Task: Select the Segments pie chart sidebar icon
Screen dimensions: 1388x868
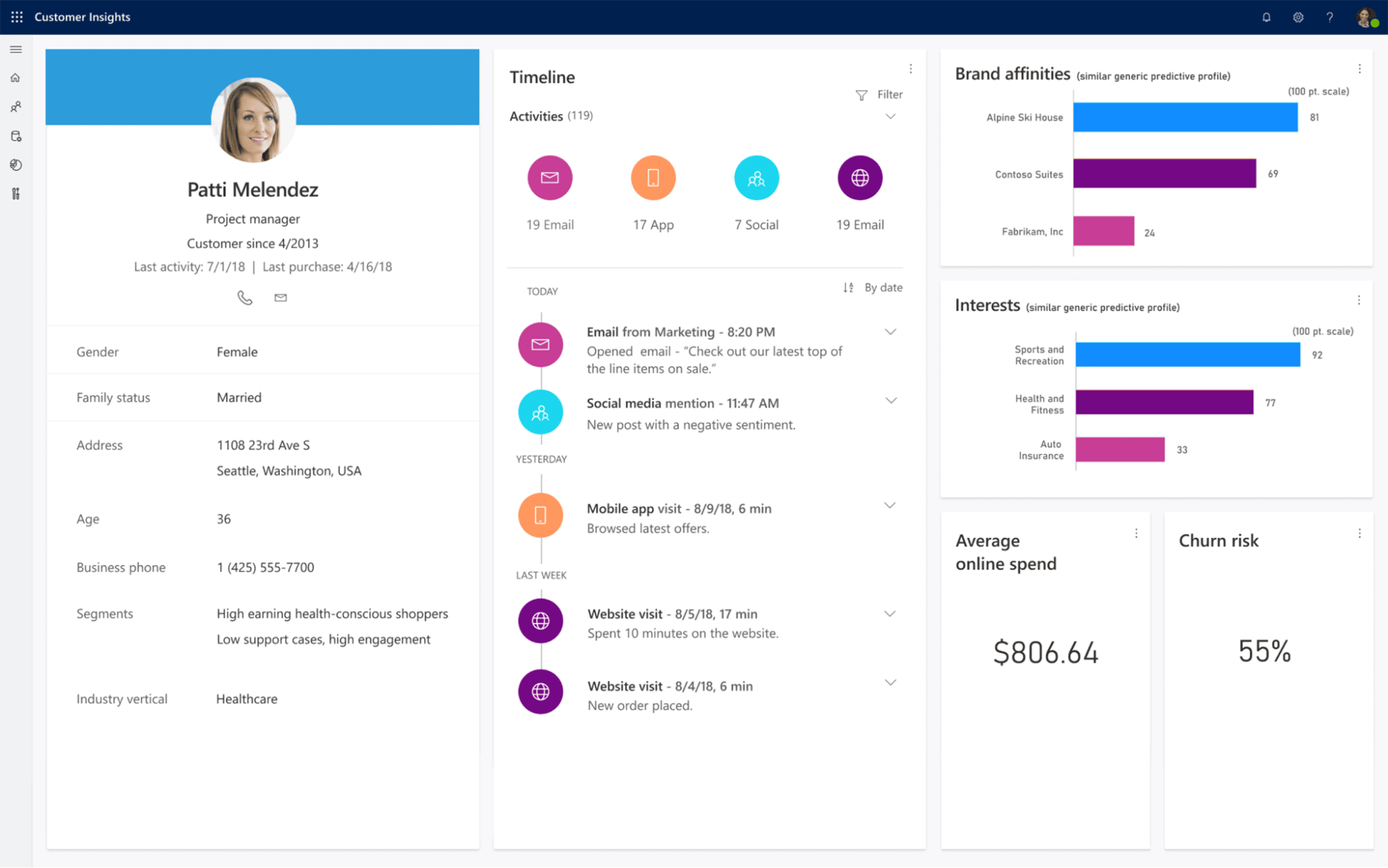Action: [15, 165]
